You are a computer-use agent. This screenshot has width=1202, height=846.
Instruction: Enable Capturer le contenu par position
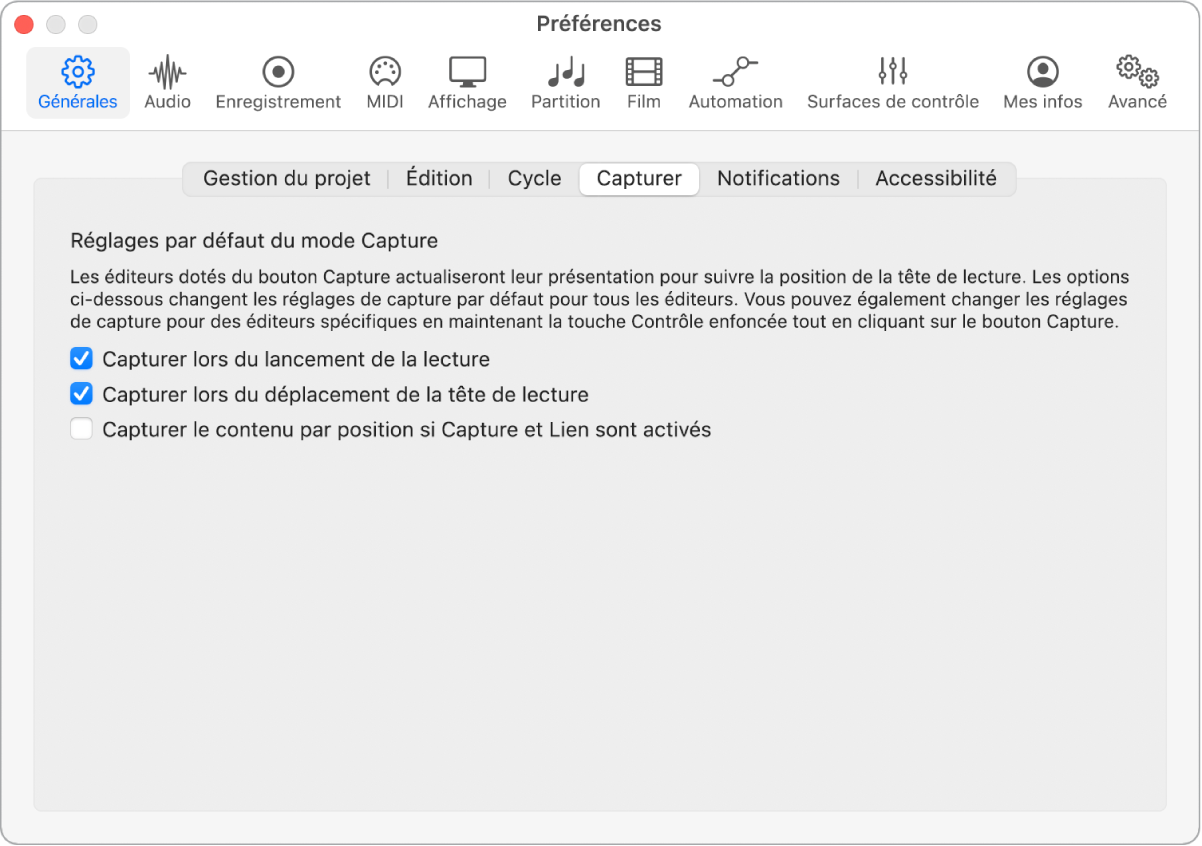pyautogui.click(x=82, y=430)
